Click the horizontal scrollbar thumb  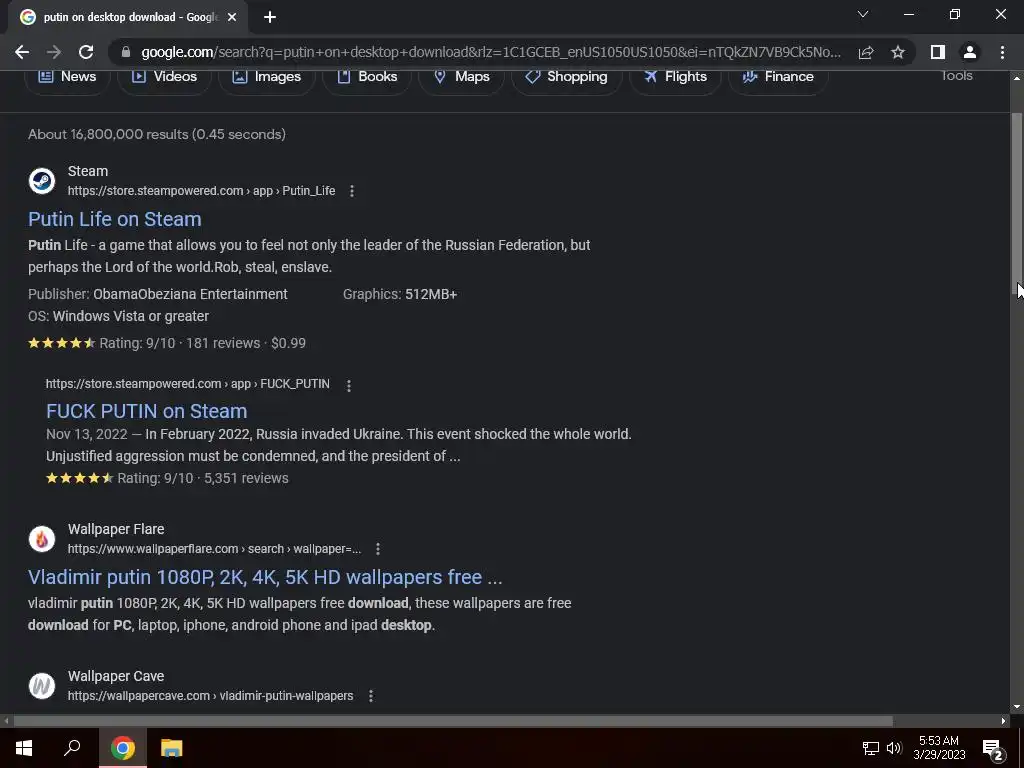point(453,721)
